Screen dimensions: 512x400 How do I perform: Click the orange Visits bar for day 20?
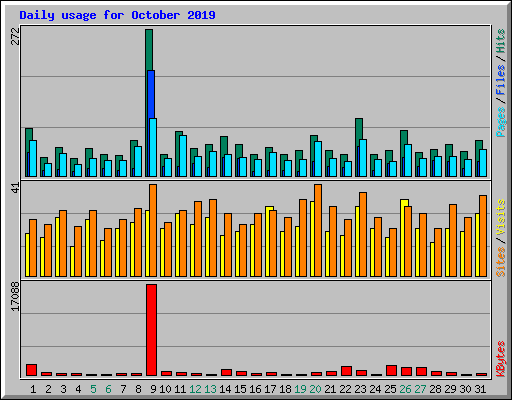point(318,230)
